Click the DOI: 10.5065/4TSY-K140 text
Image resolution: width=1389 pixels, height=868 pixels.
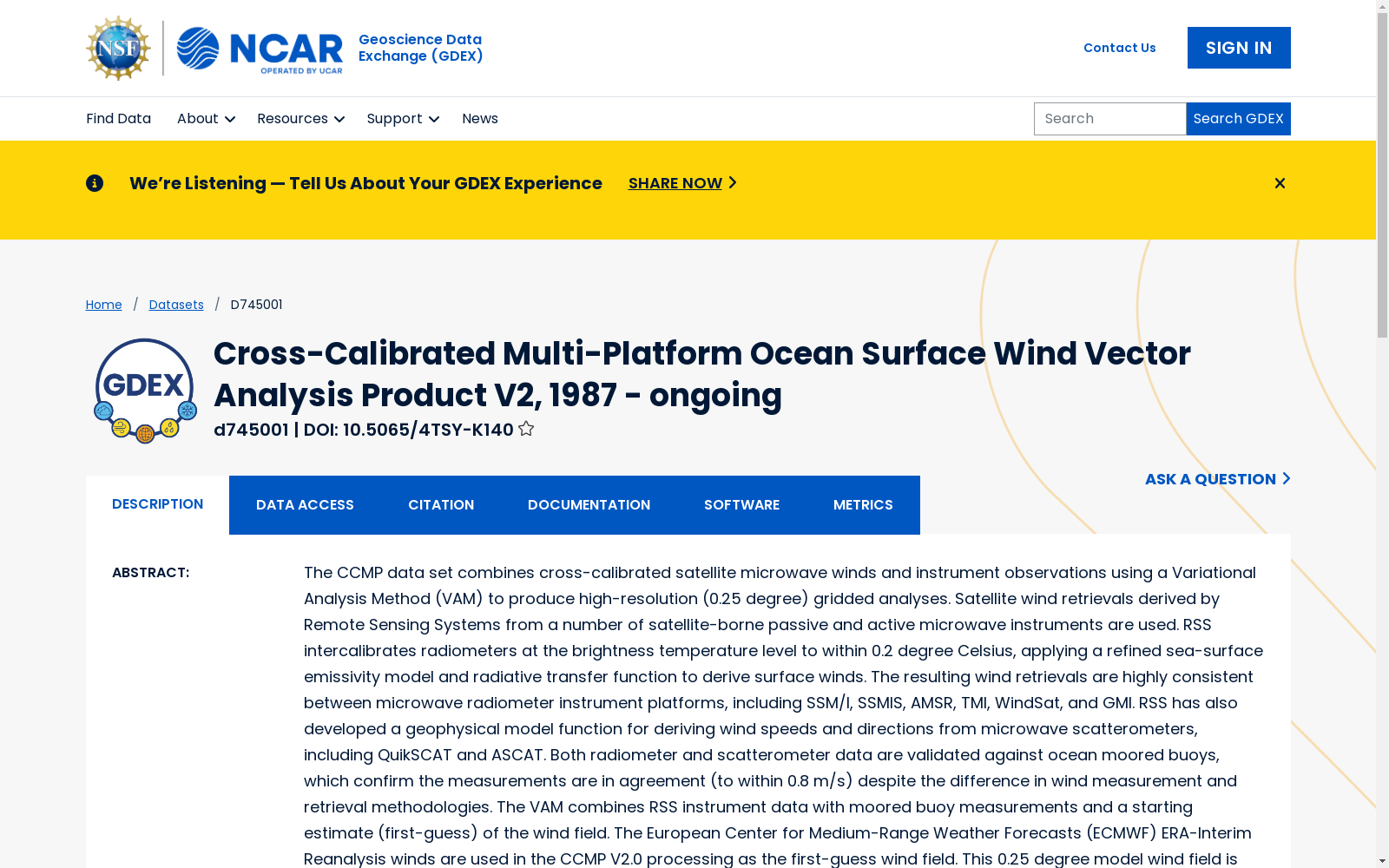[409, 430]
